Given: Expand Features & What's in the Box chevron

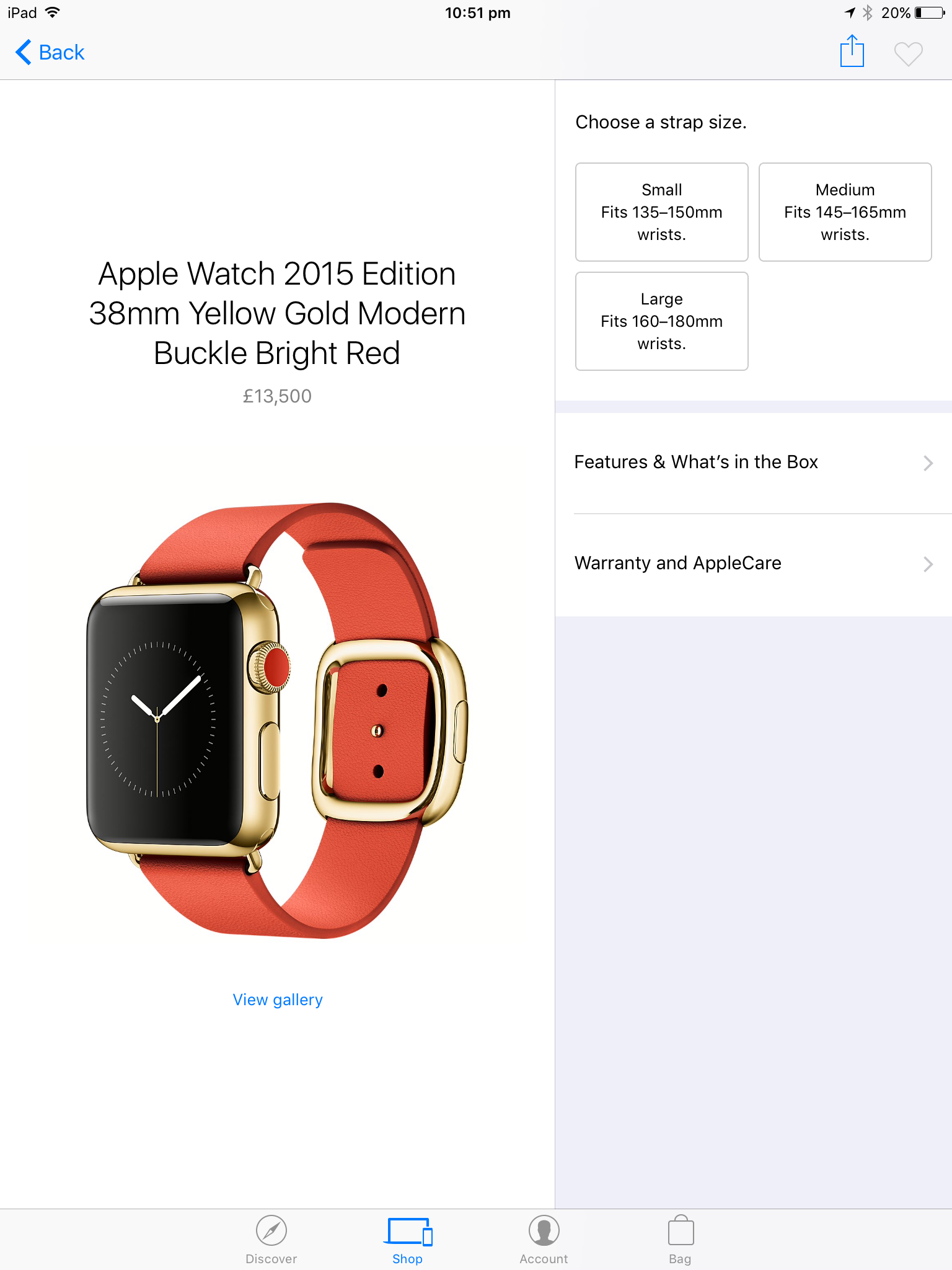Looking at the screenshot, I should coord(928,463).
